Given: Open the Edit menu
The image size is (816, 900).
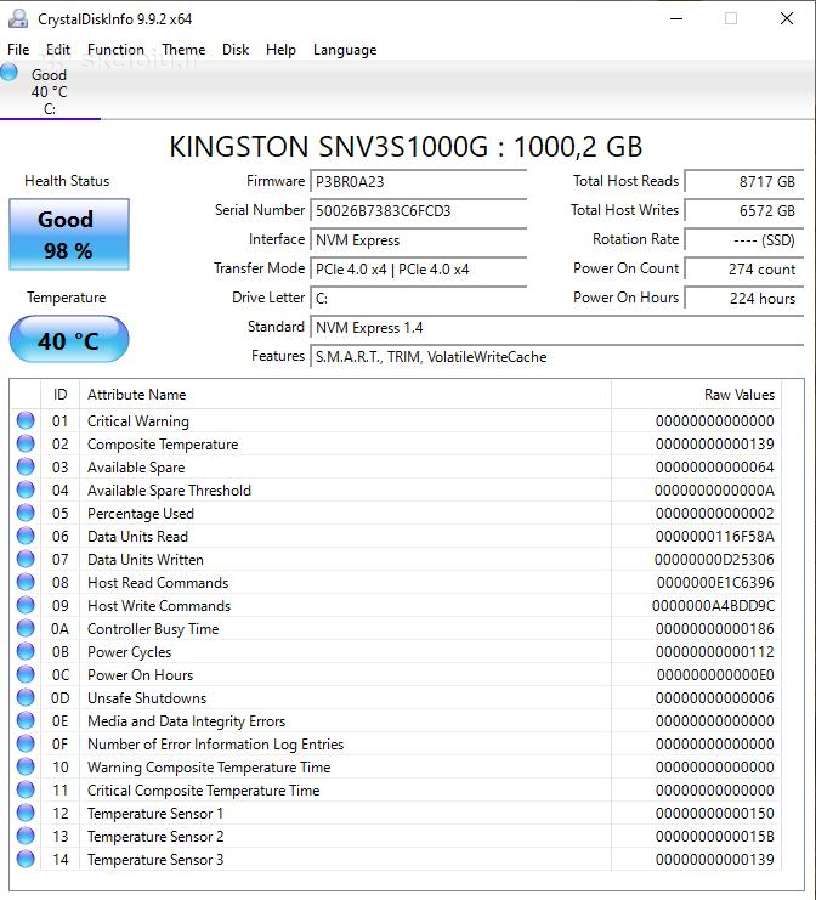Looking at the screenshot, I should pyautogui.click(x=57, y=50).
